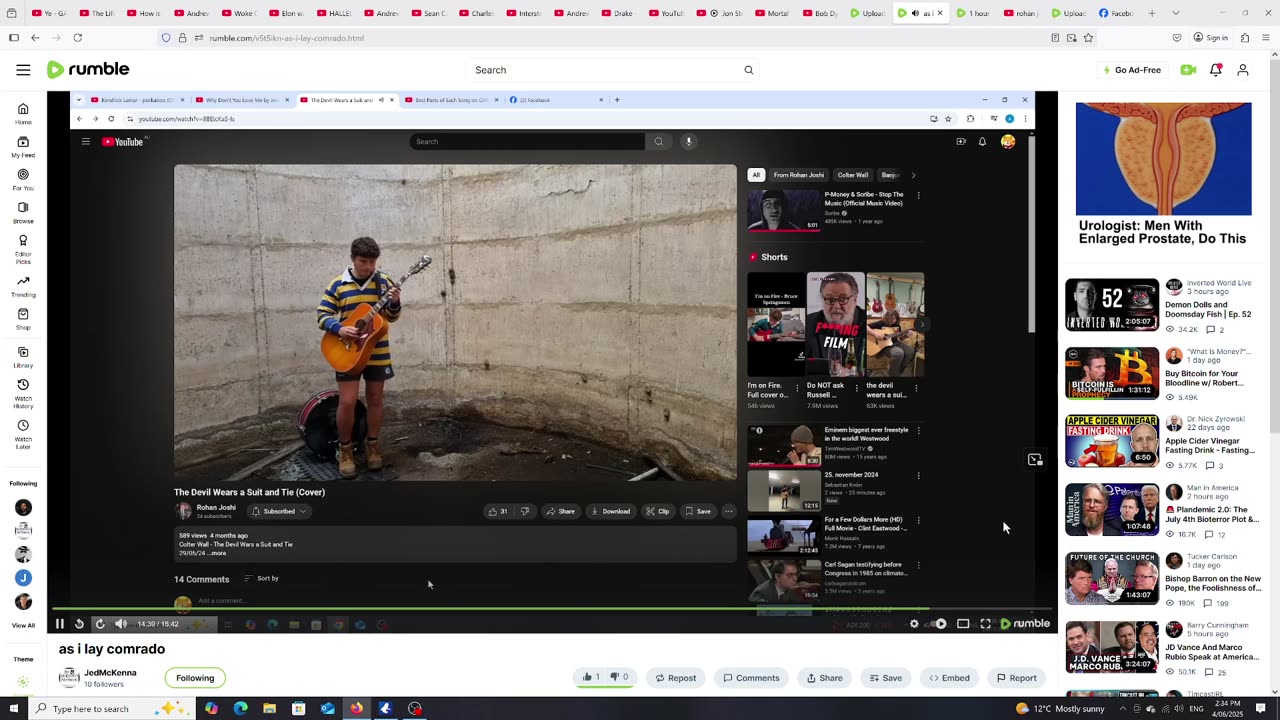Screen dimensions: 1280x720
Task: Dislike the video with thumbs down
Action: click(619, 677)
